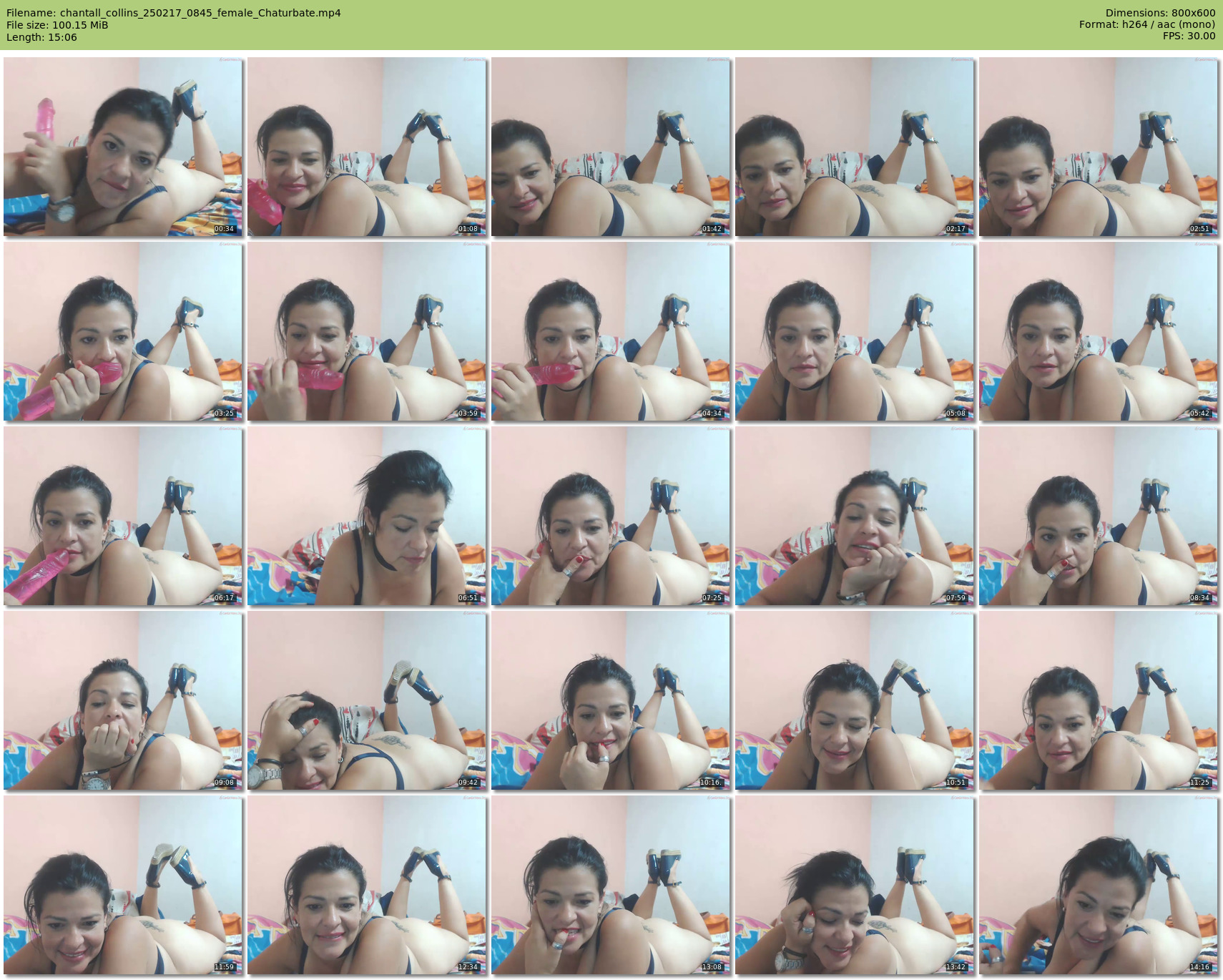Select the thumbnail at 05:42

[x=1099, y=331]
